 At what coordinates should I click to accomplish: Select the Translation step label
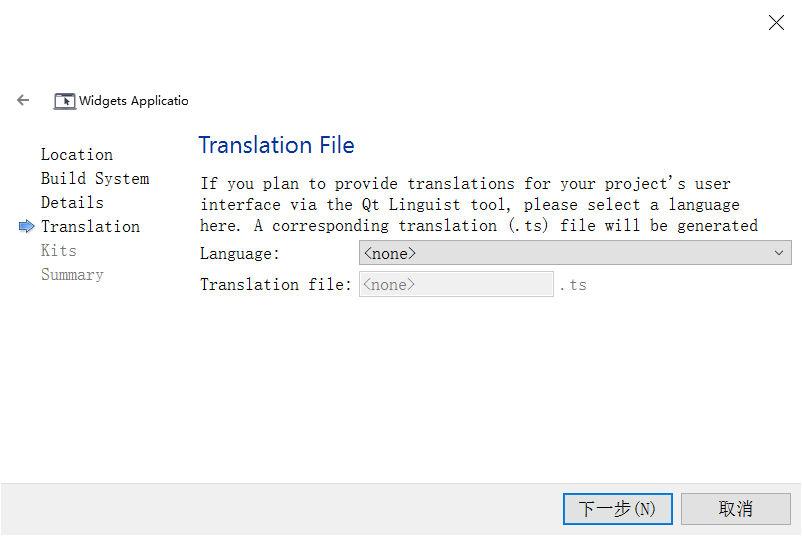91,227
